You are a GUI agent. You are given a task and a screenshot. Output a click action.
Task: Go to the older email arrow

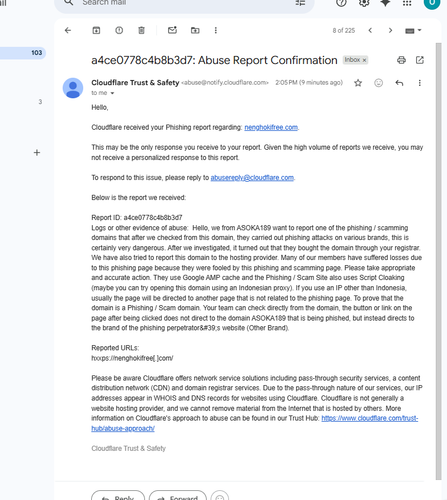[x=390, y=30]
